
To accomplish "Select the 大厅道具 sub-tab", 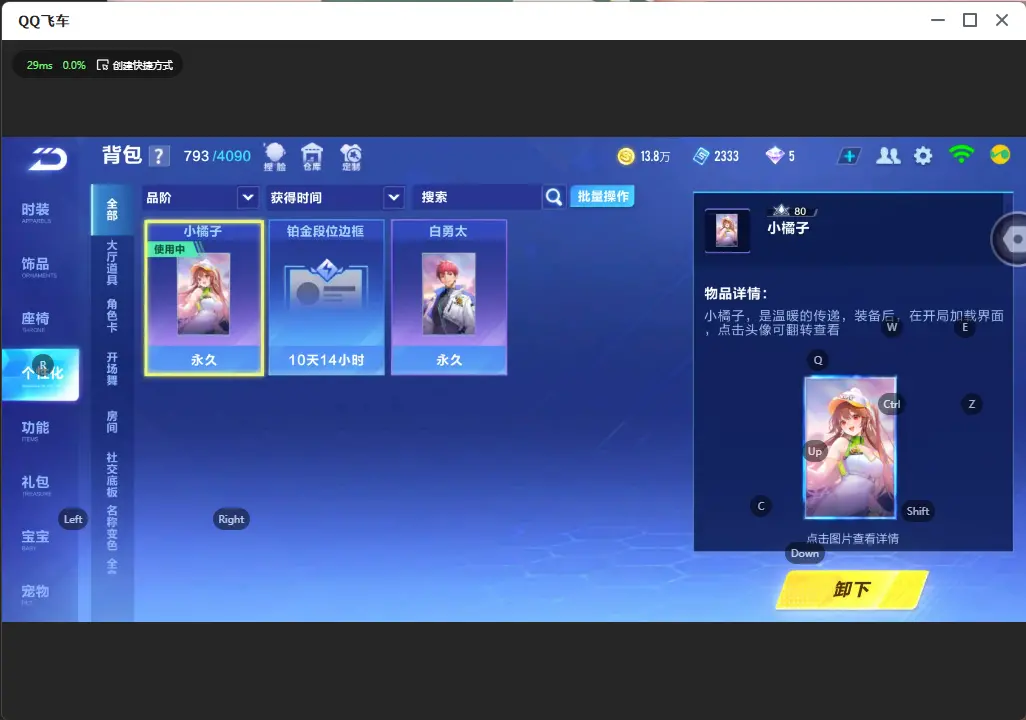I will [112, 262].
